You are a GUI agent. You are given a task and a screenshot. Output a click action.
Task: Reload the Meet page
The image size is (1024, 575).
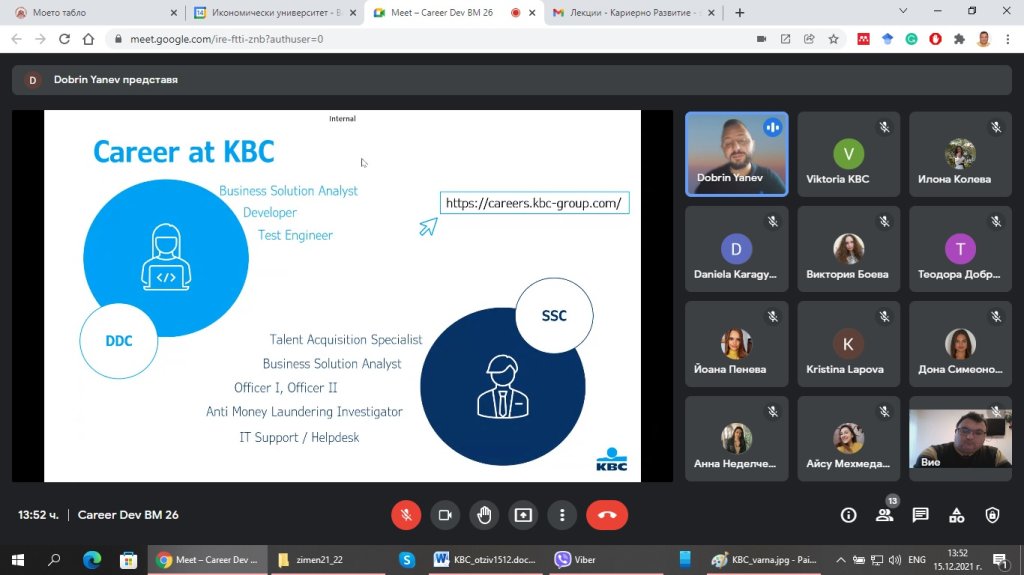click(x=64, y=39)
